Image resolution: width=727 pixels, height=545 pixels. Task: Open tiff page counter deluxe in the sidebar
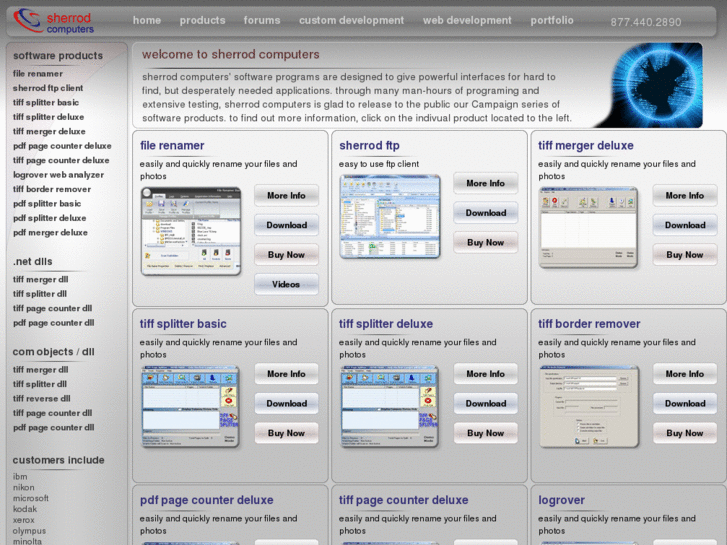[61, 160]
